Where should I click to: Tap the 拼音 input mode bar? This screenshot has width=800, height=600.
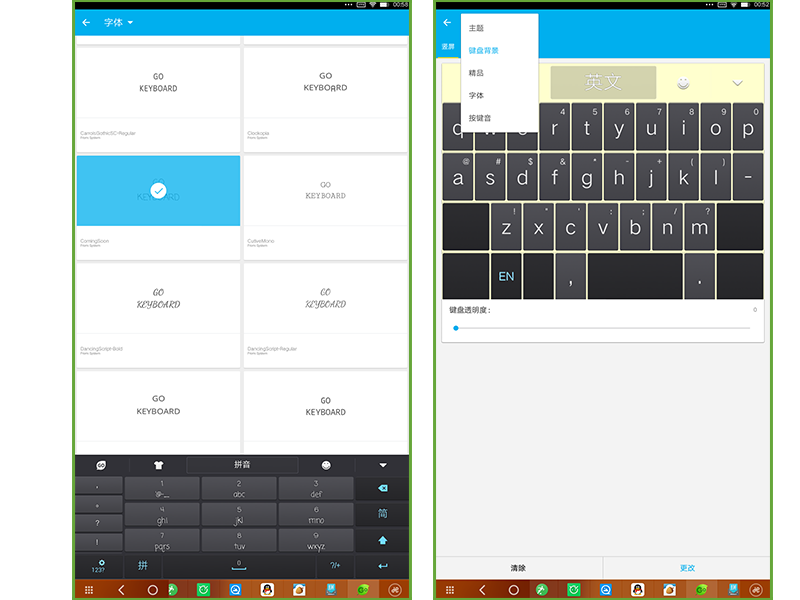[x=242, y=465]
